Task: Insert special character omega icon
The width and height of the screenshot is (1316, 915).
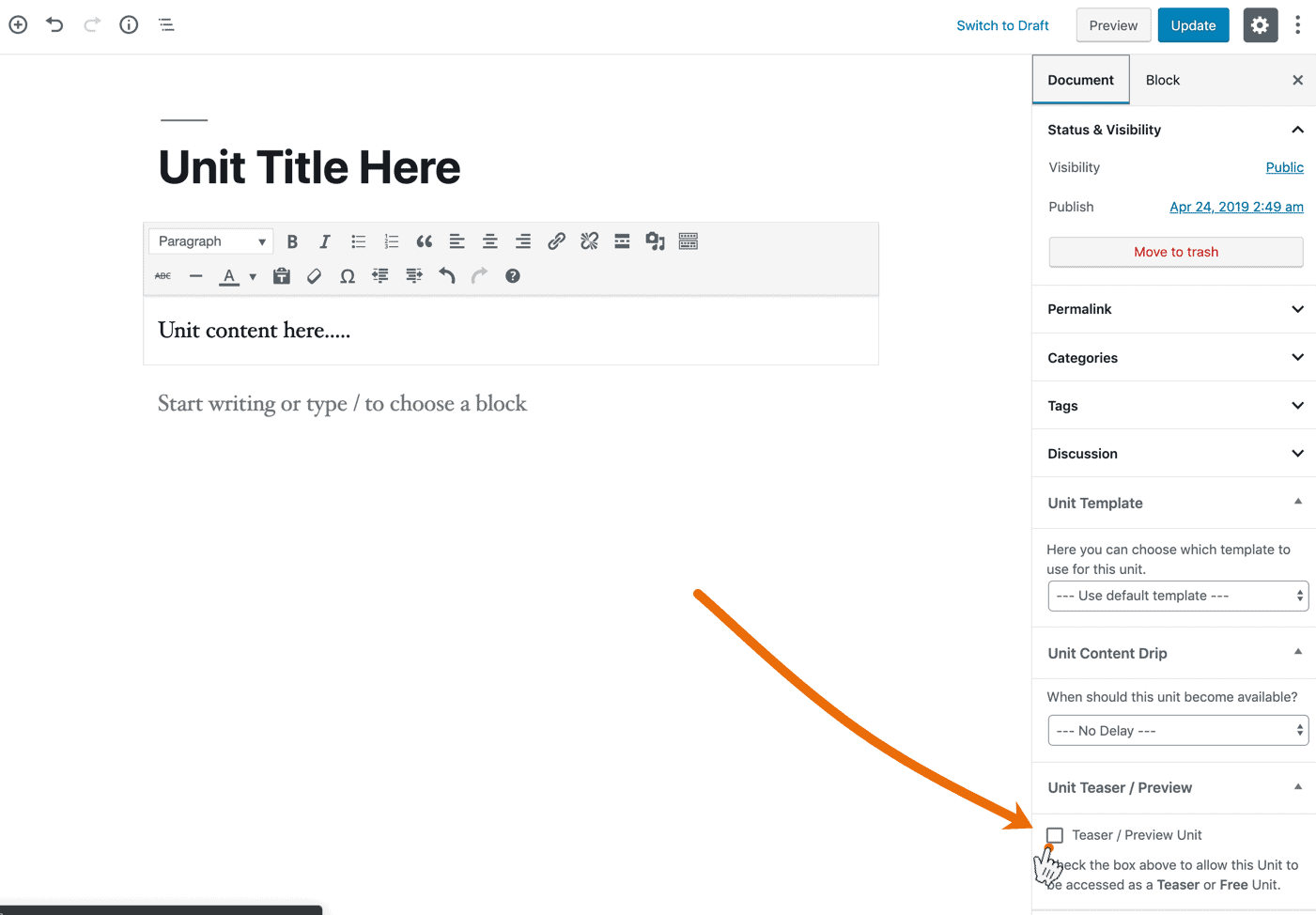Action: [348, 276]
